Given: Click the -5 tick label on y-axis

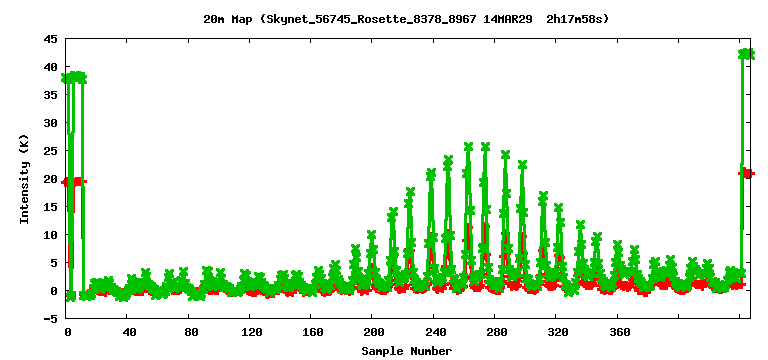Looking at the screenshot, I should [51, 318].
